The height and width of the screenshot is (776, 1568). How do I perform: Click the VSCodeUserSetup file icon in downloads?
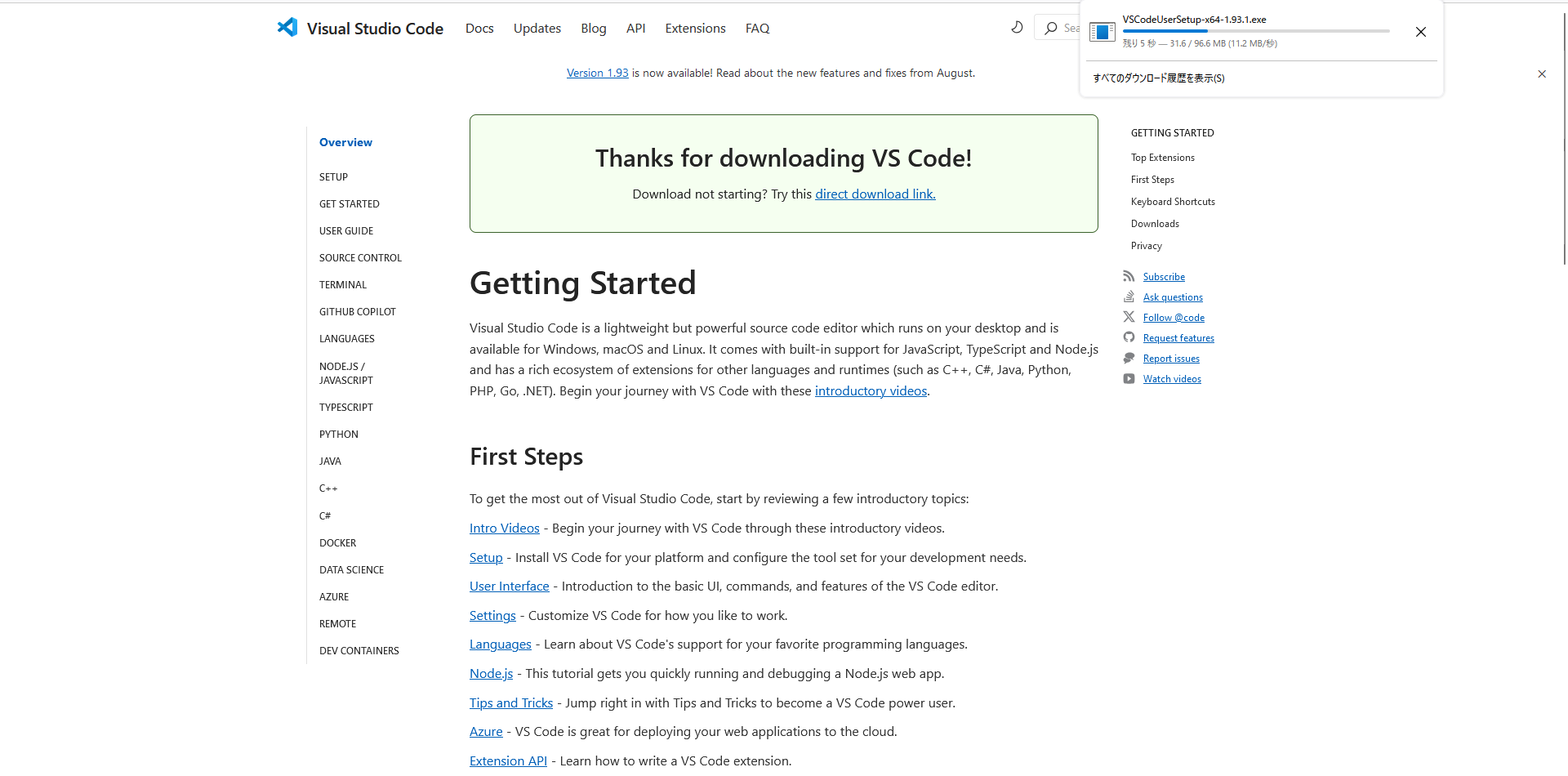1102,32
